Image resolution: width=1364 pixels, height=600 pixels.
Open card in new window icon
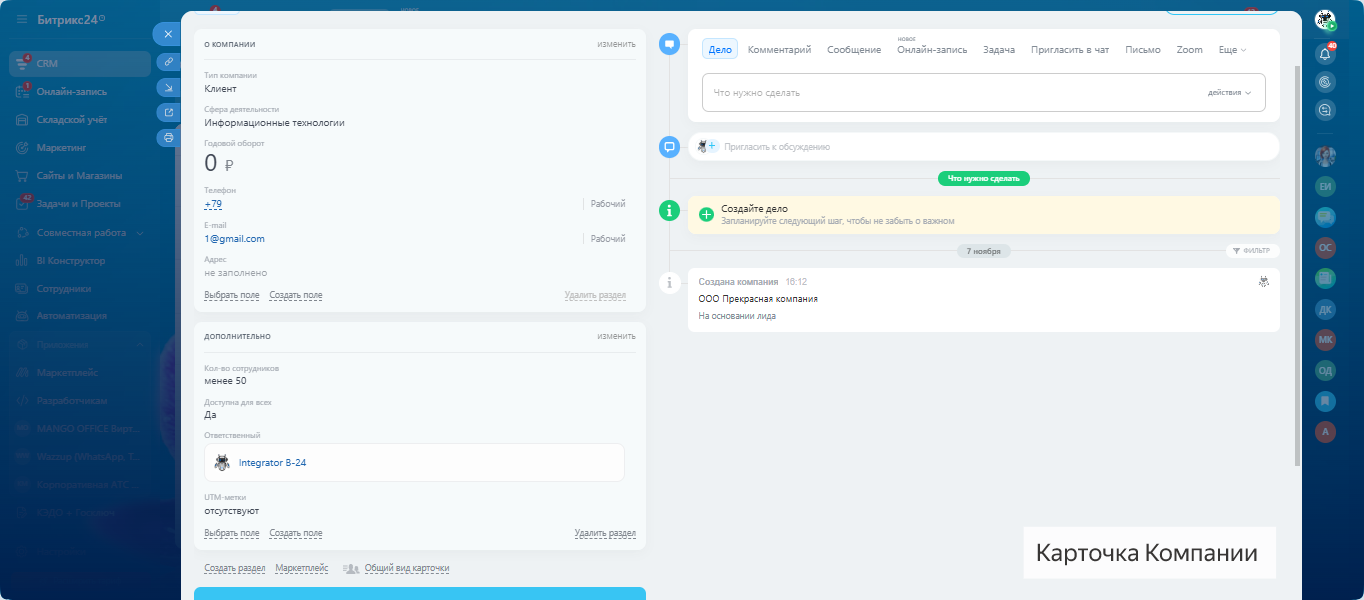(168, 112)
